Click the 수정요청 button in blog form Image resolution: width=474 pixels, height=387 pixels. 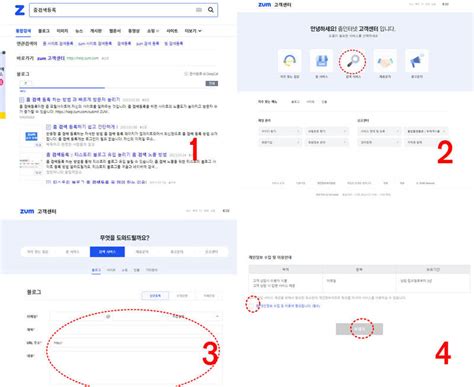pyautogui.click(x=182, y=296)
